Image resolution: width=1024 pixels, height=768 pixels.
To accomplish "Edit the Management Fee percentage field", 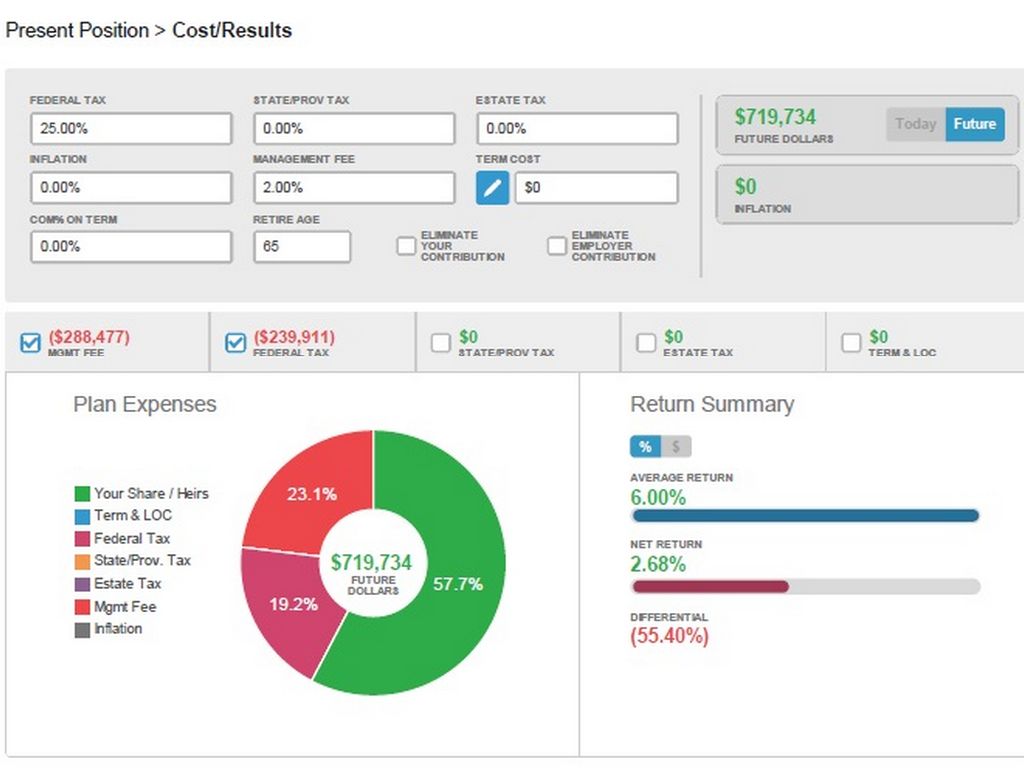I will (x=353, y=187).
